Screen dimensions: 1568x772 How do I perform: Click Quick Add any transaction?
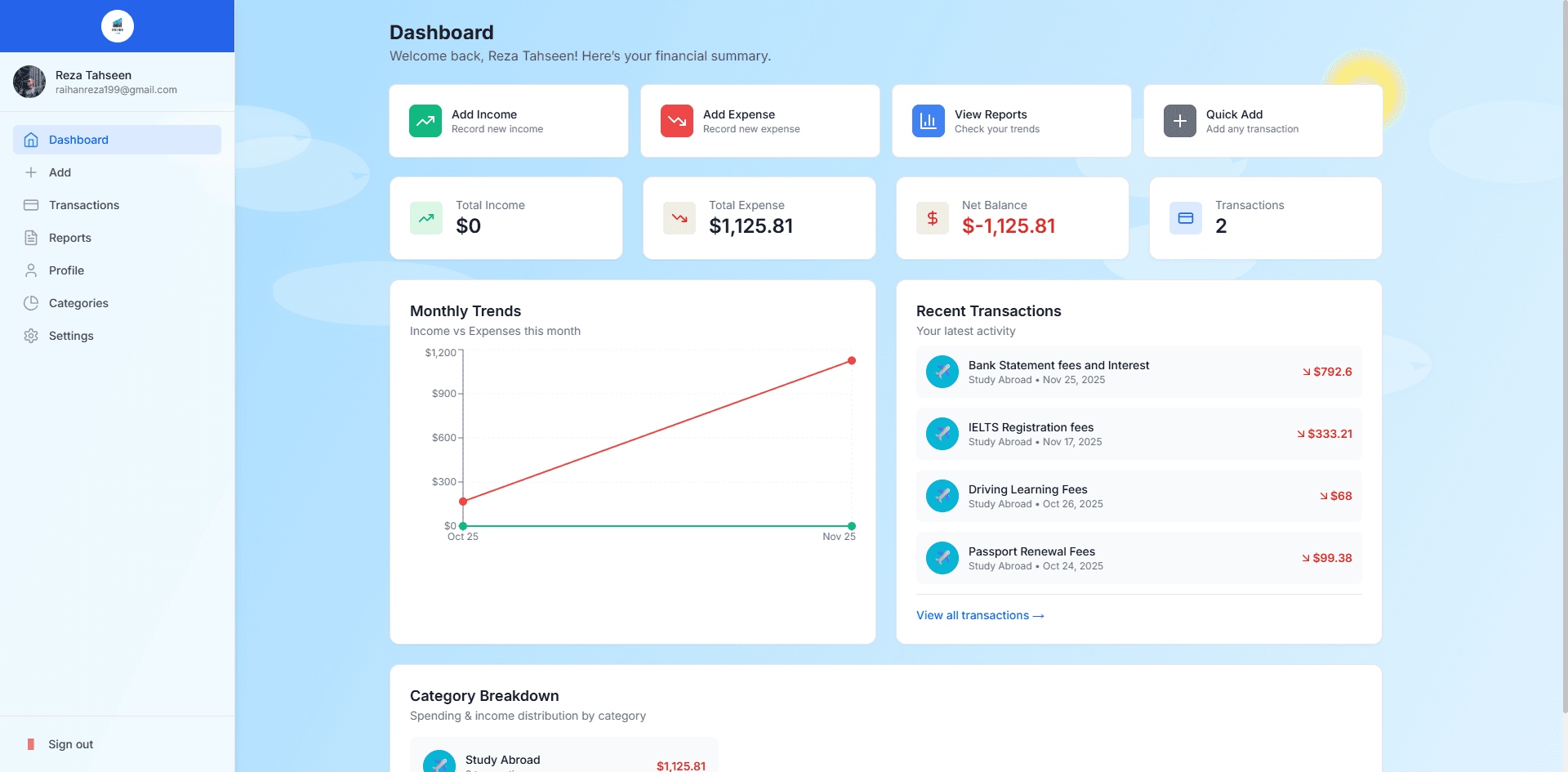tap(1263, 121)
